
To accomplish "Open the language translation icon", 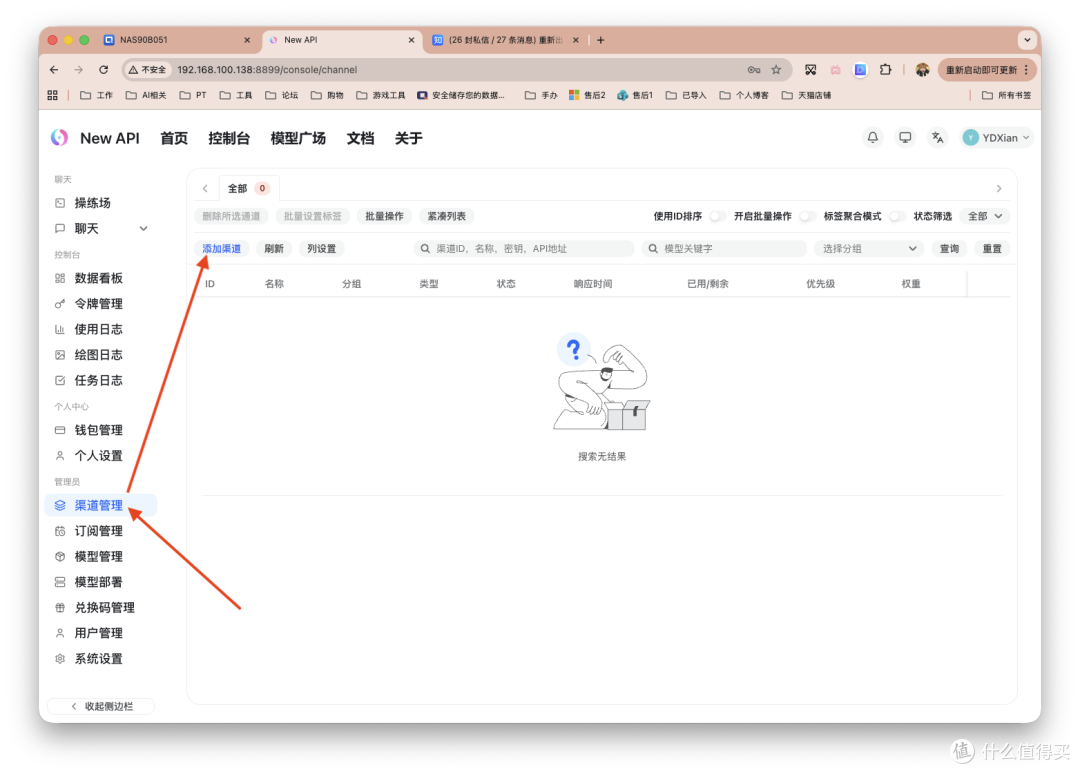I will click(x=937, y=138).
